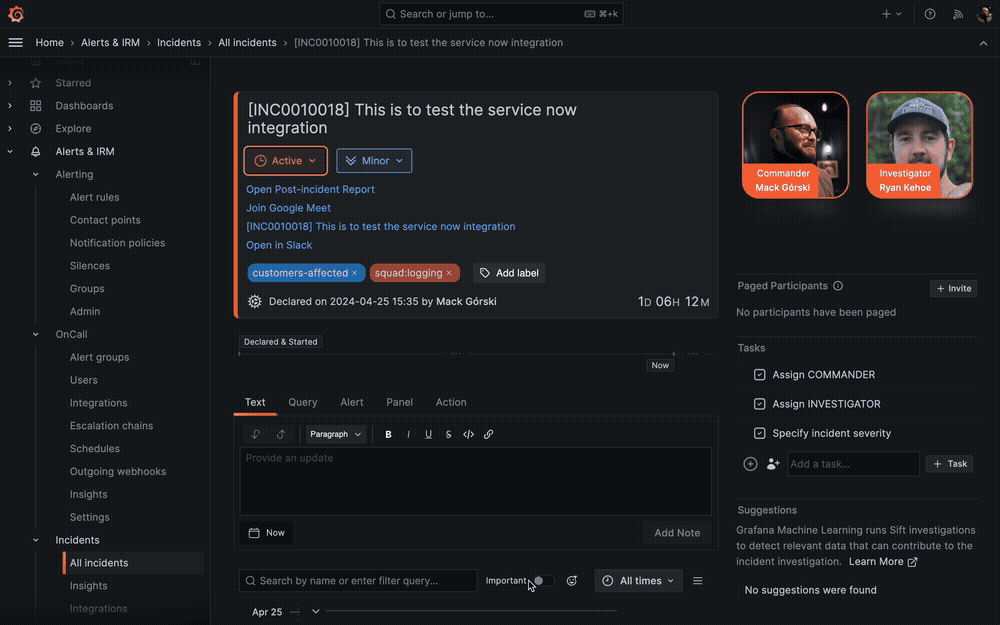Check the Assign COMMANDER task

(760, 375)
